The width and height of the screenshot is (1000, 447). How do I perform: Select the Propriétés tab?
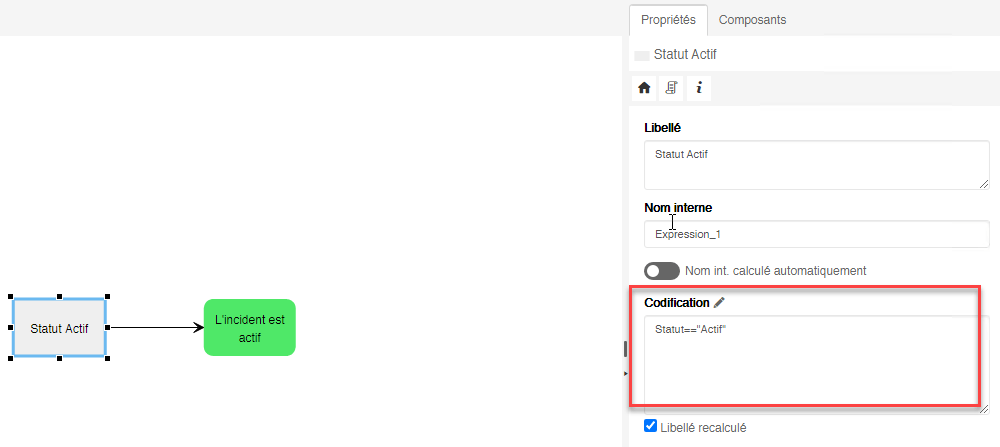click(668, 19)
